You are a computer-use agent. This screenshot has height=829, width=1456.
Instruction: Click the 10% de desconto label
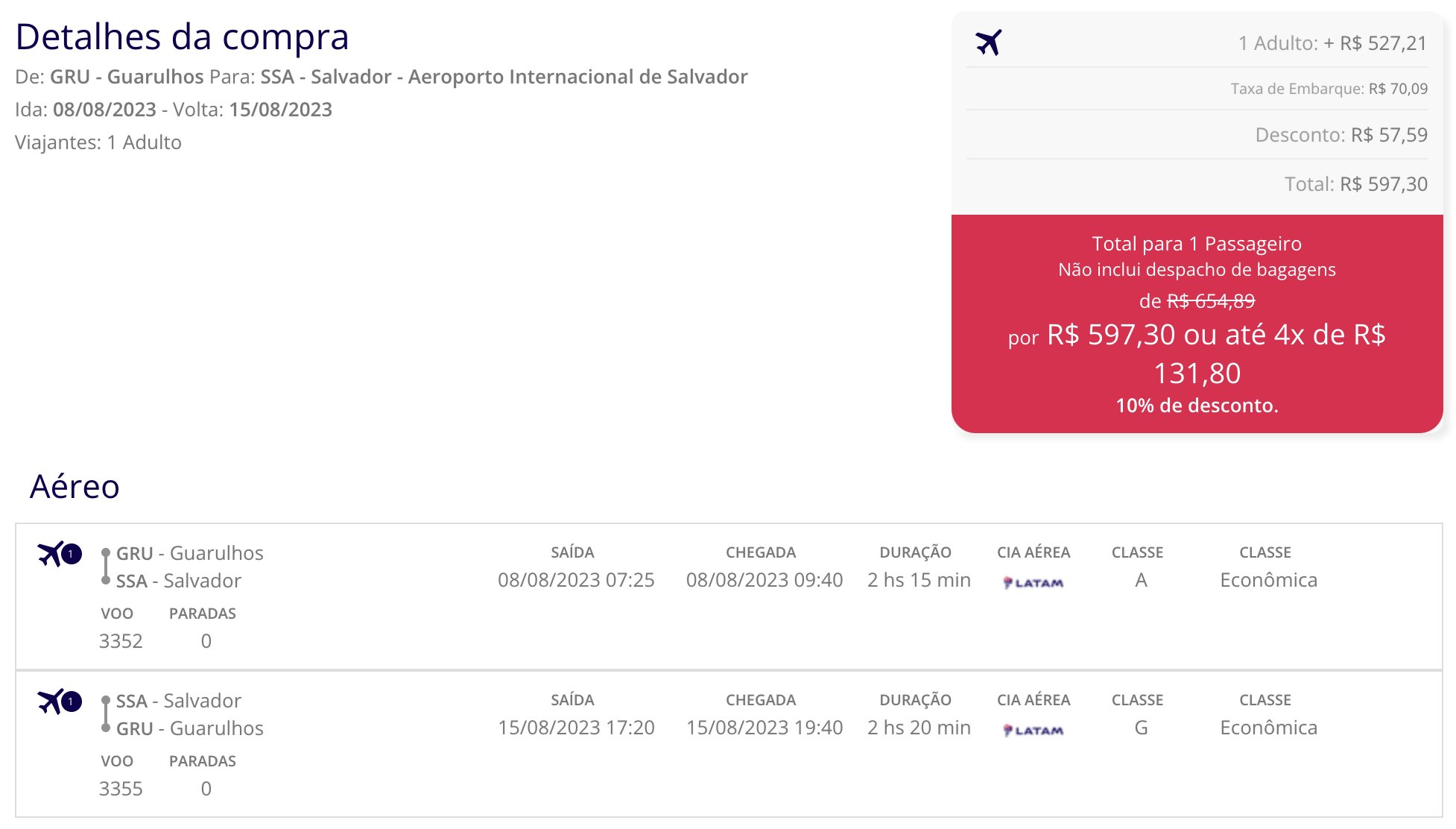click(1197, 406)
